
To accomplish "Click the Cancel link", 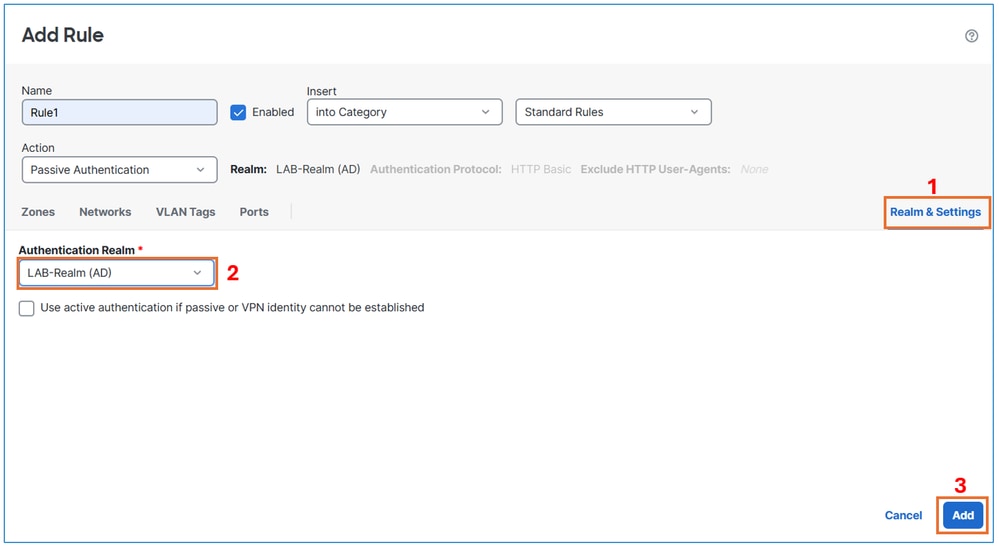I will point(903,515).
